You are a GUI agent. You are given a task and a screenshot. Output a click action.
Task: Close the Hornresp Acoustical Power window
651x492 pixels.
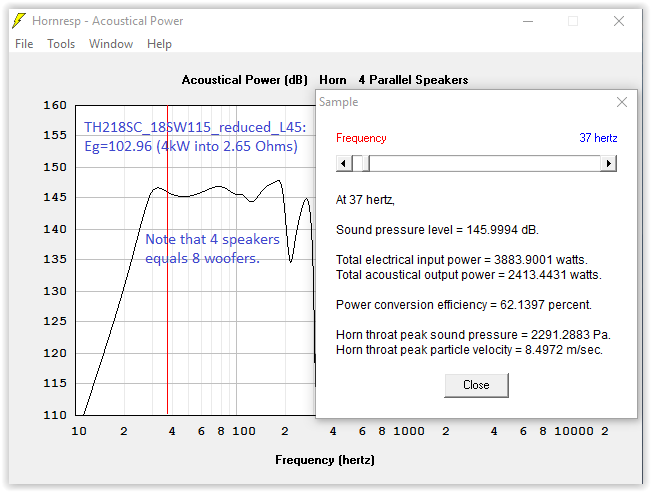point(619,21)
